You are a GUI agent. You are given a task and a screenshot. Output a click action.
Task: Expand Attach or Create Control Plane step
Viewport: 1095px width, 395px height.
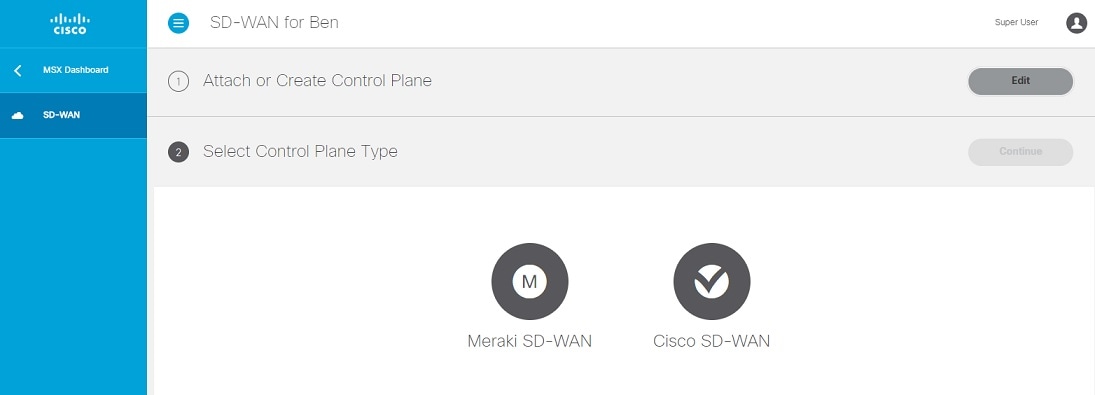[x=621, y=82]
